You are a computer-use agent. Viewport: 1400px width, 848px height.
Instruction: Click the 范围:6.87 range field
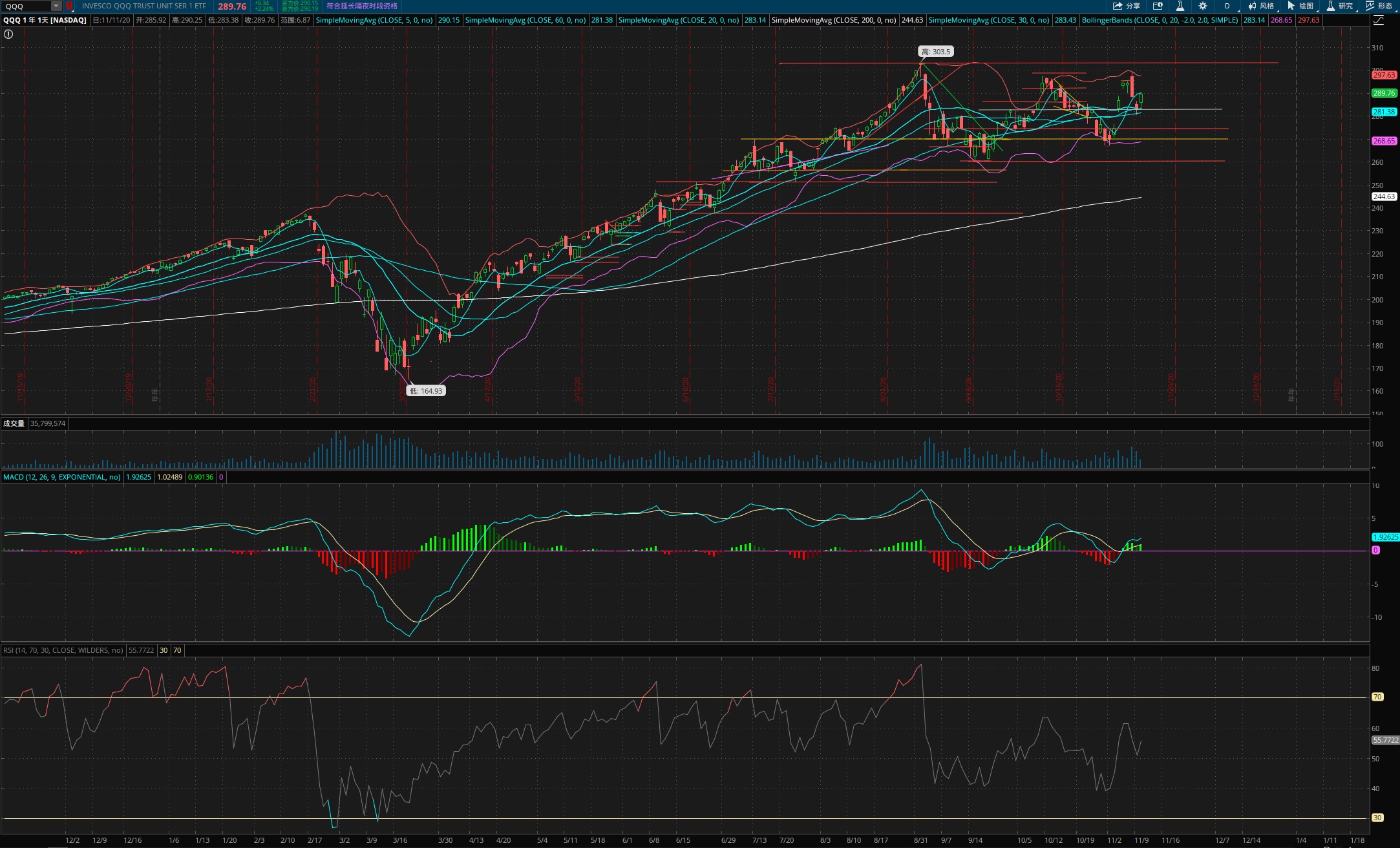(x=295, y=20)
